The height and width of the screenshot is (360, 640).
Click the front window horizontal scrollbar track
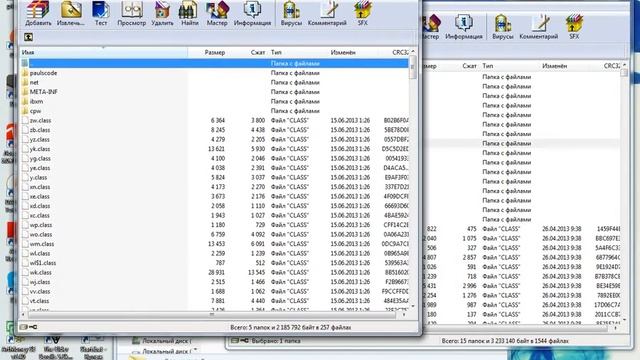212,314
